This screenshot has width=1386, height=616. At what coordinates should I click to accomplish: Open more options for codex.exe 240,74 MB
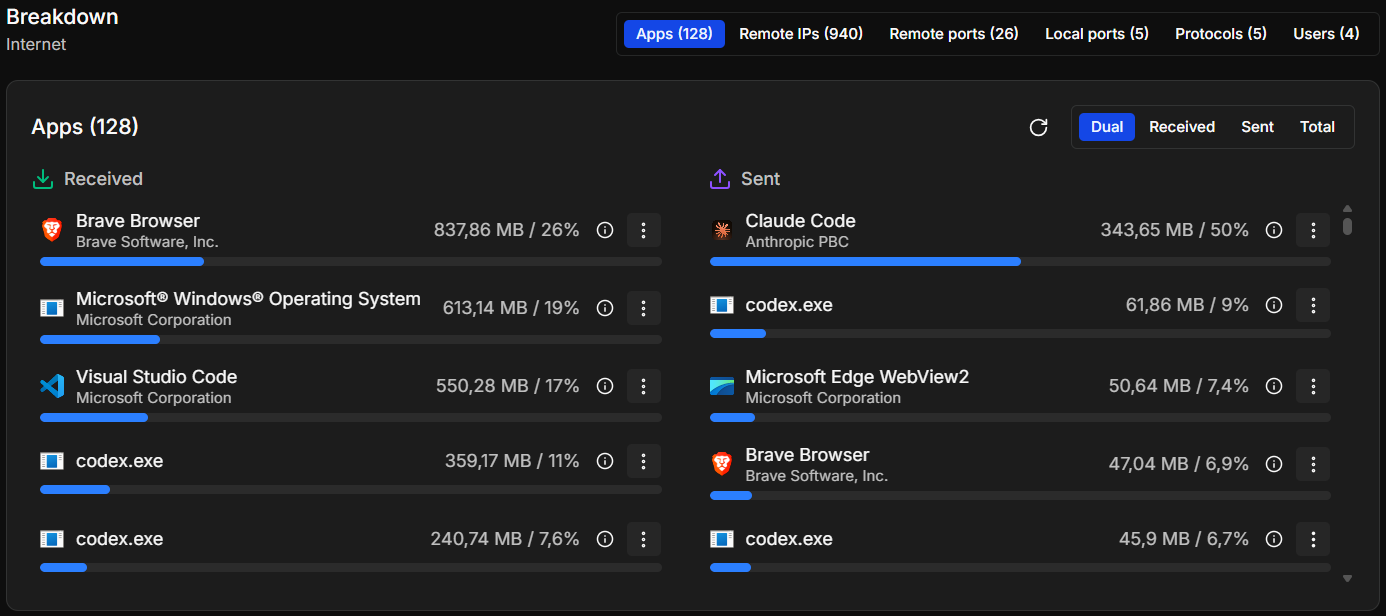pos(644,539)
